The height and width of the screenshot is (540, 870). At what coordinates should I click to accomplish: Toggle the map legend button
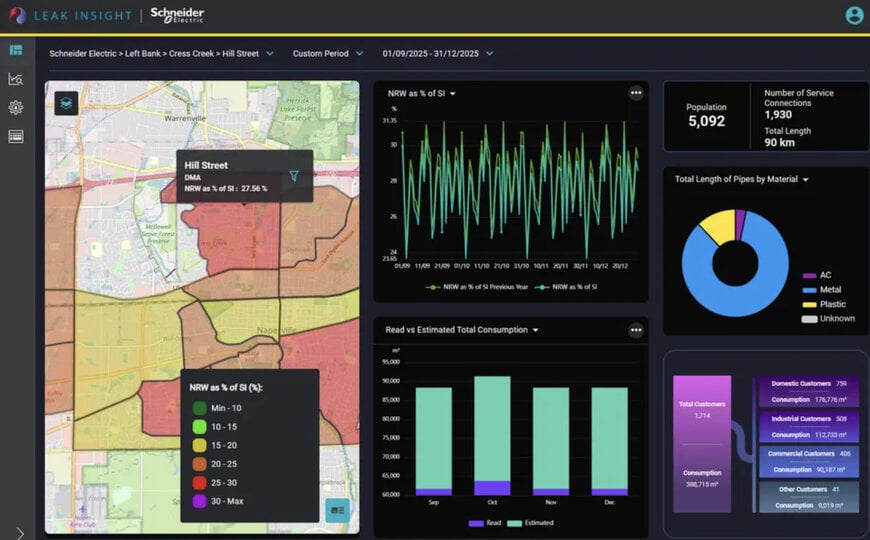tap(337, 510)
